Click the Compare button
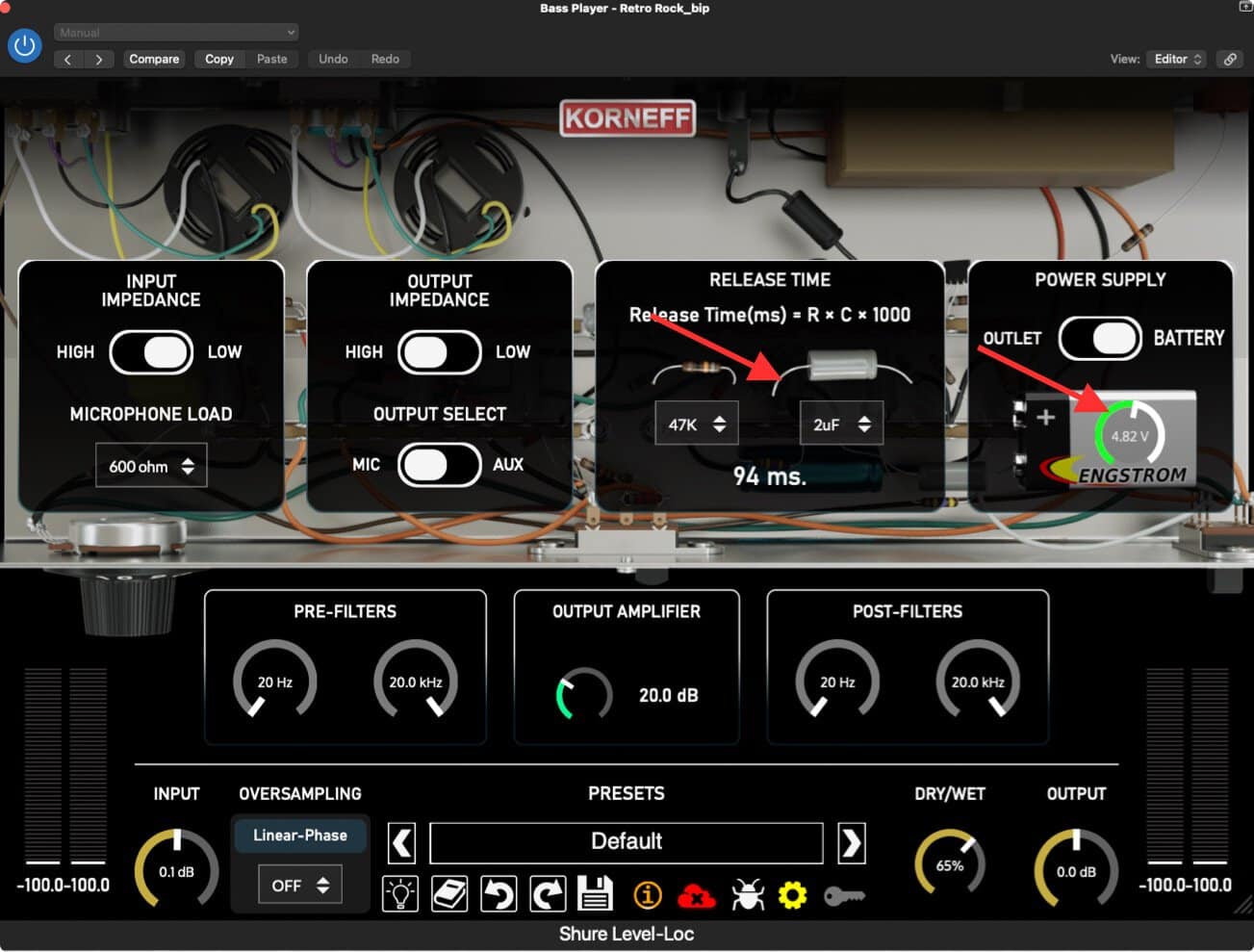 click(x=154, y=59)
